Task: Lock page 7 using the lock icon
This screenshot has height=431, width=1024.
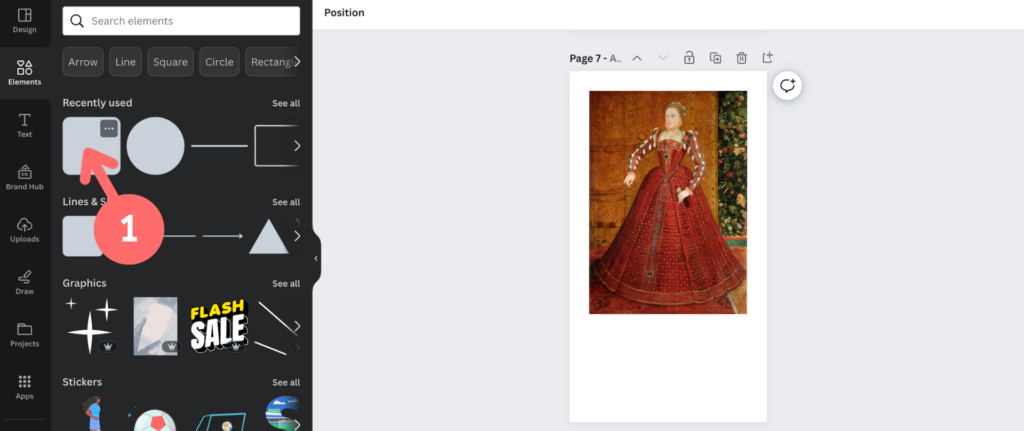Action: pyautogui.click(x=689, y=58)
